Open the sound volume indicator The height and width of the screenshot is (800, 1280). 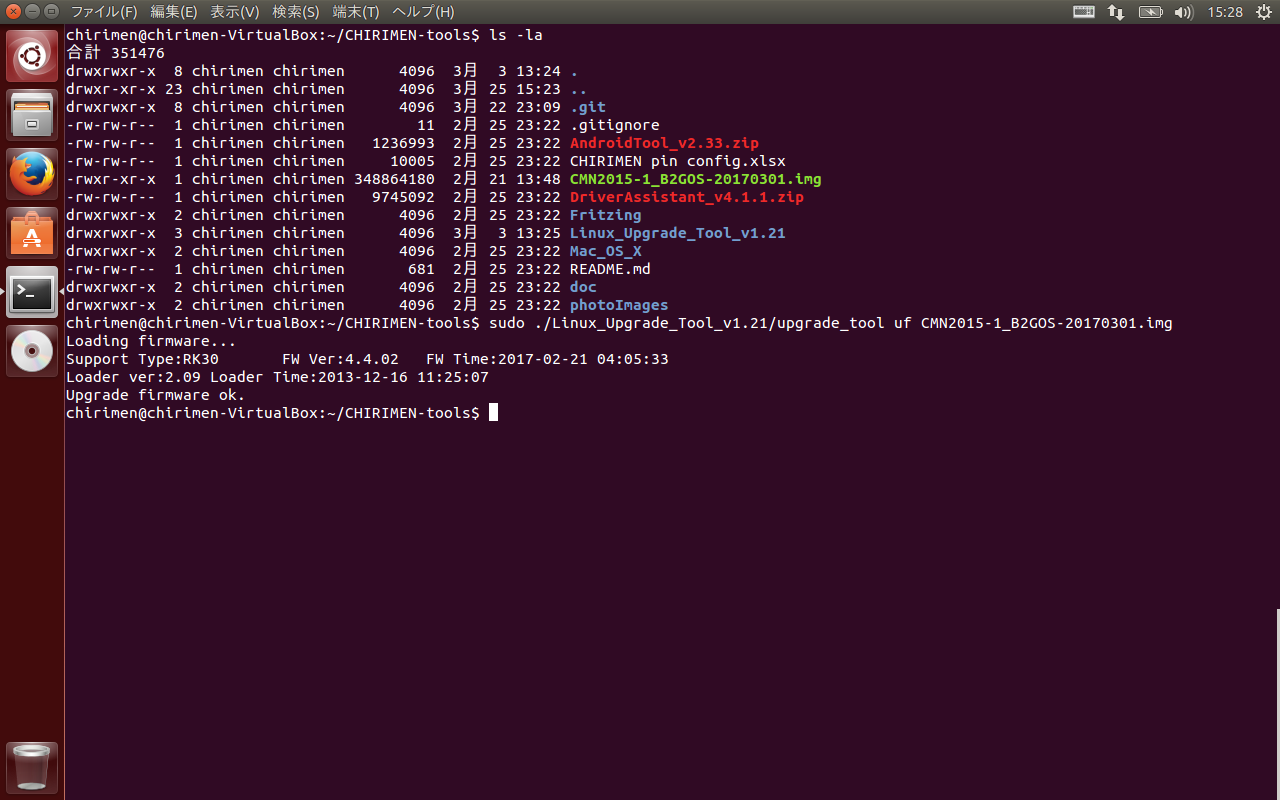(1183, 12)
